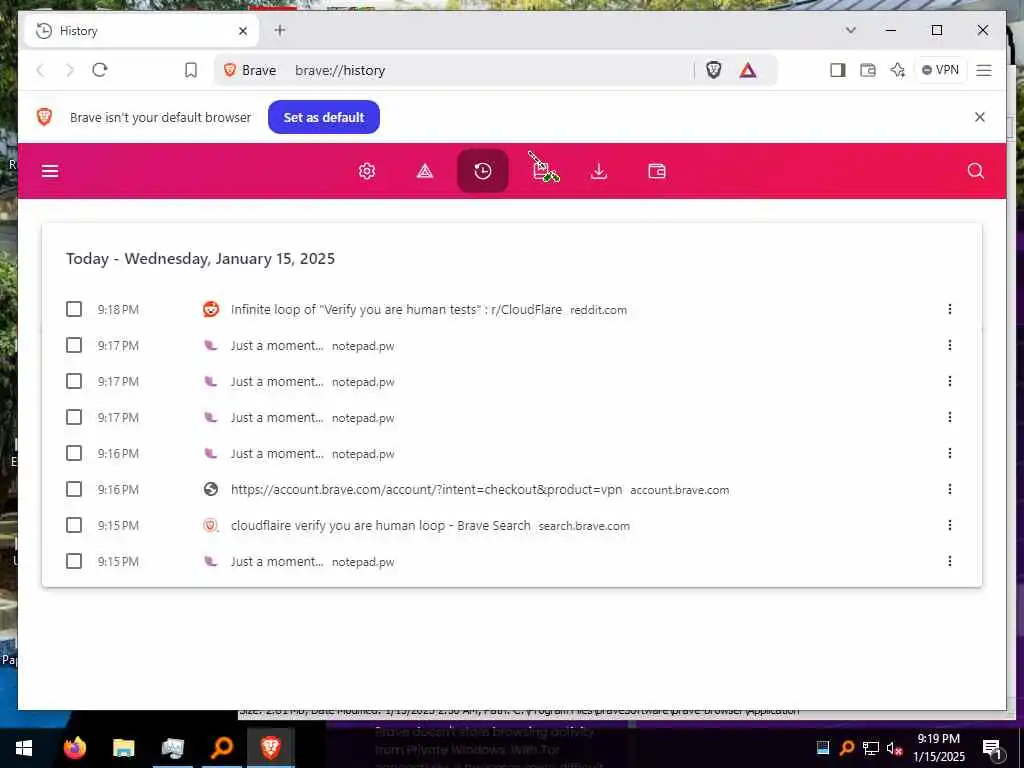Check the reddit.com 9:18 PM entry
The height and width of the screenshot is (768, 1024).
pyautogui.click(x=74, y=309)
